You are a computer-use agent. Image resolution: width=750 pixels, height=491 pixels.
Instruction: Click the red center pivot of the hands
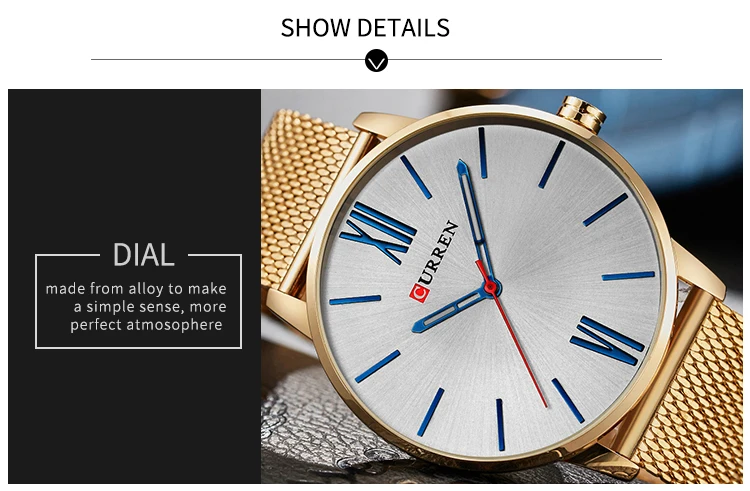[x=490, y=287]
